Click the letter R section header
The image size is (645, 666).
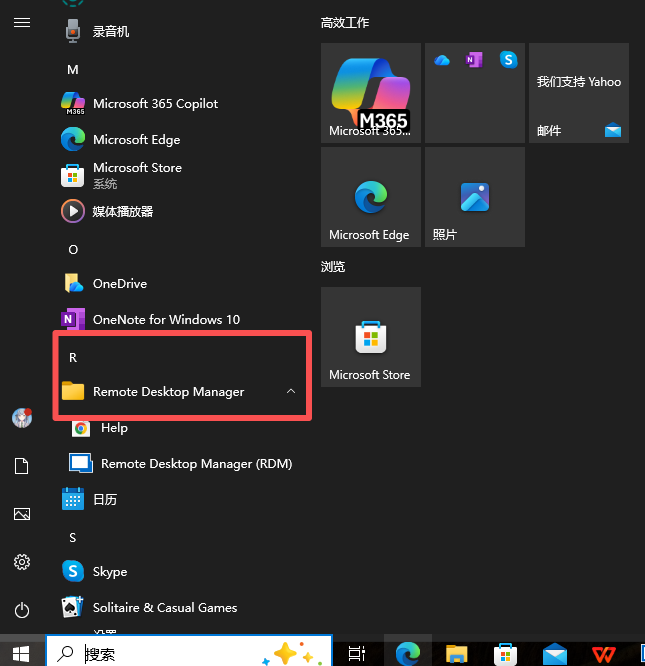click(73, 358)
